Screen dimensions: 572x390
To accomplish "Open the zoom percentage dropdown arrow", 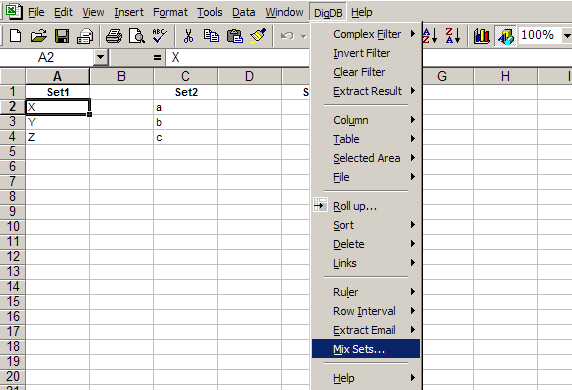I will (567, 36).
